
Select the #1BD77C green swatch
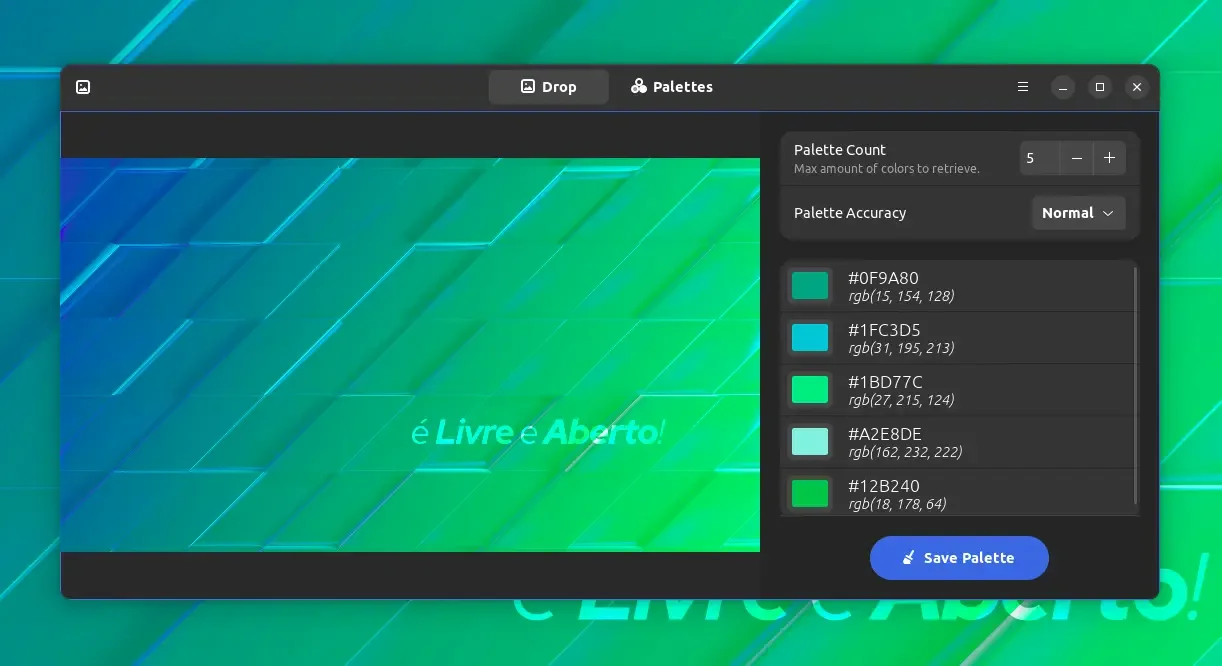(810, 390)
